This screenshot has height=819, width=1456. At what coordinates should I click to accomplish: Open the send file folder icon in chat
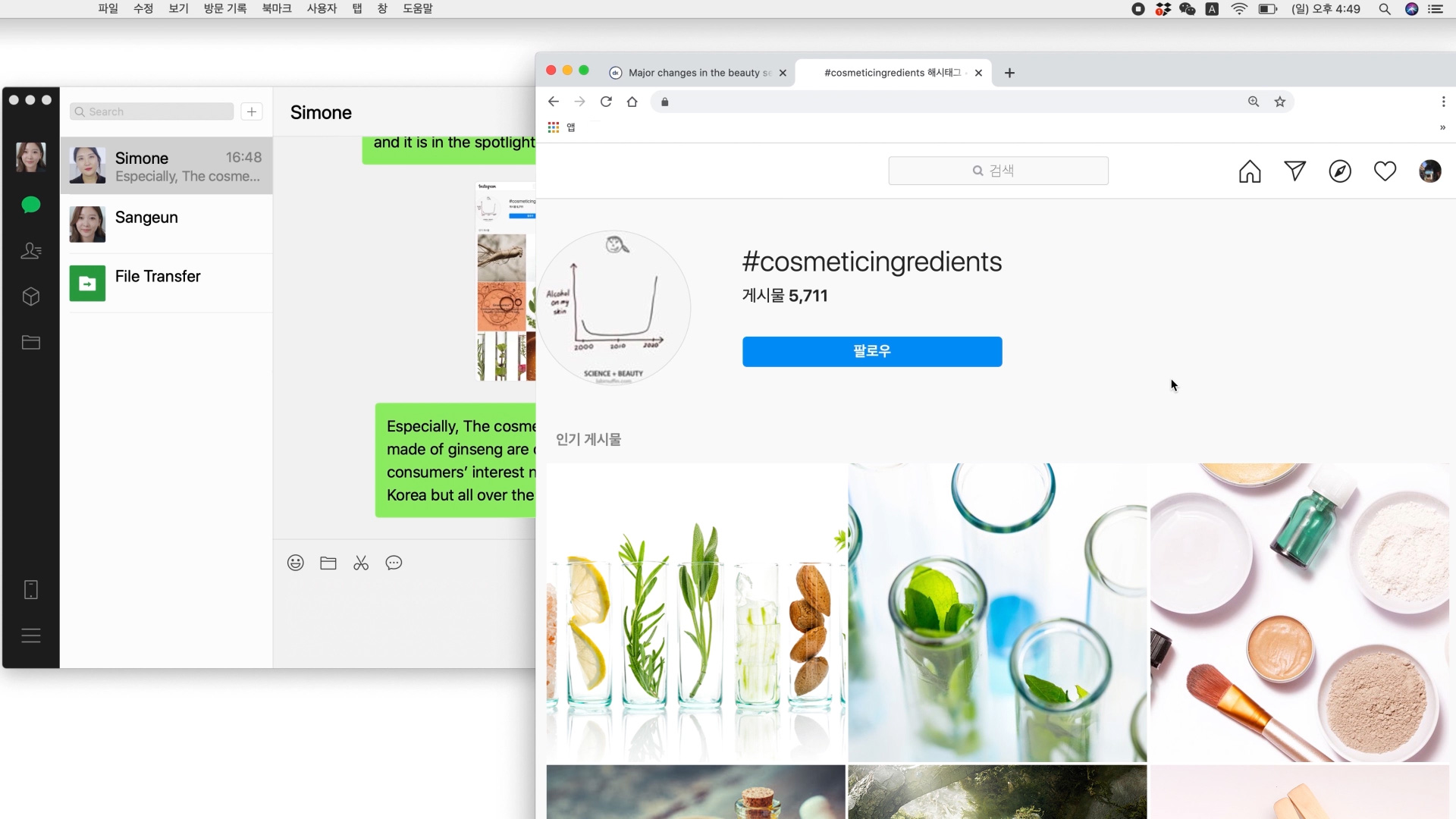coord(328,563)
